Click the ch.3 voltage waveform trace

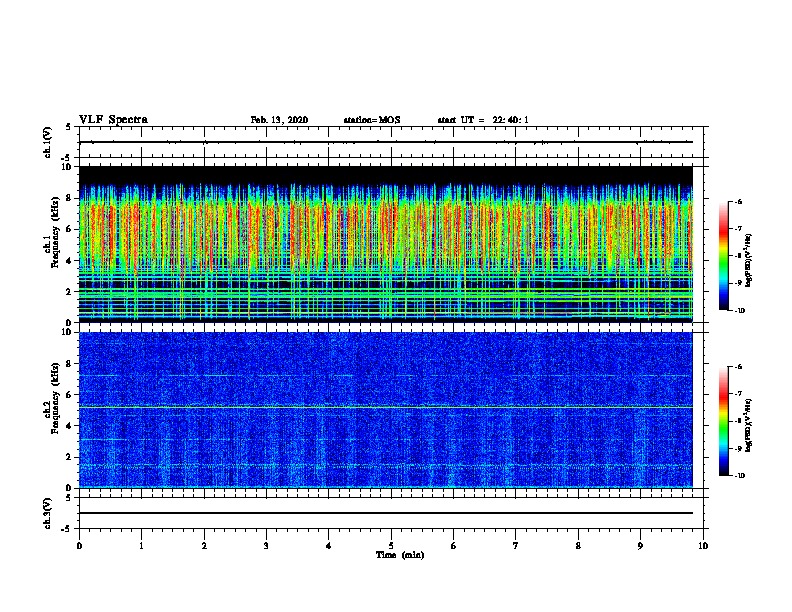pos(386,513)
